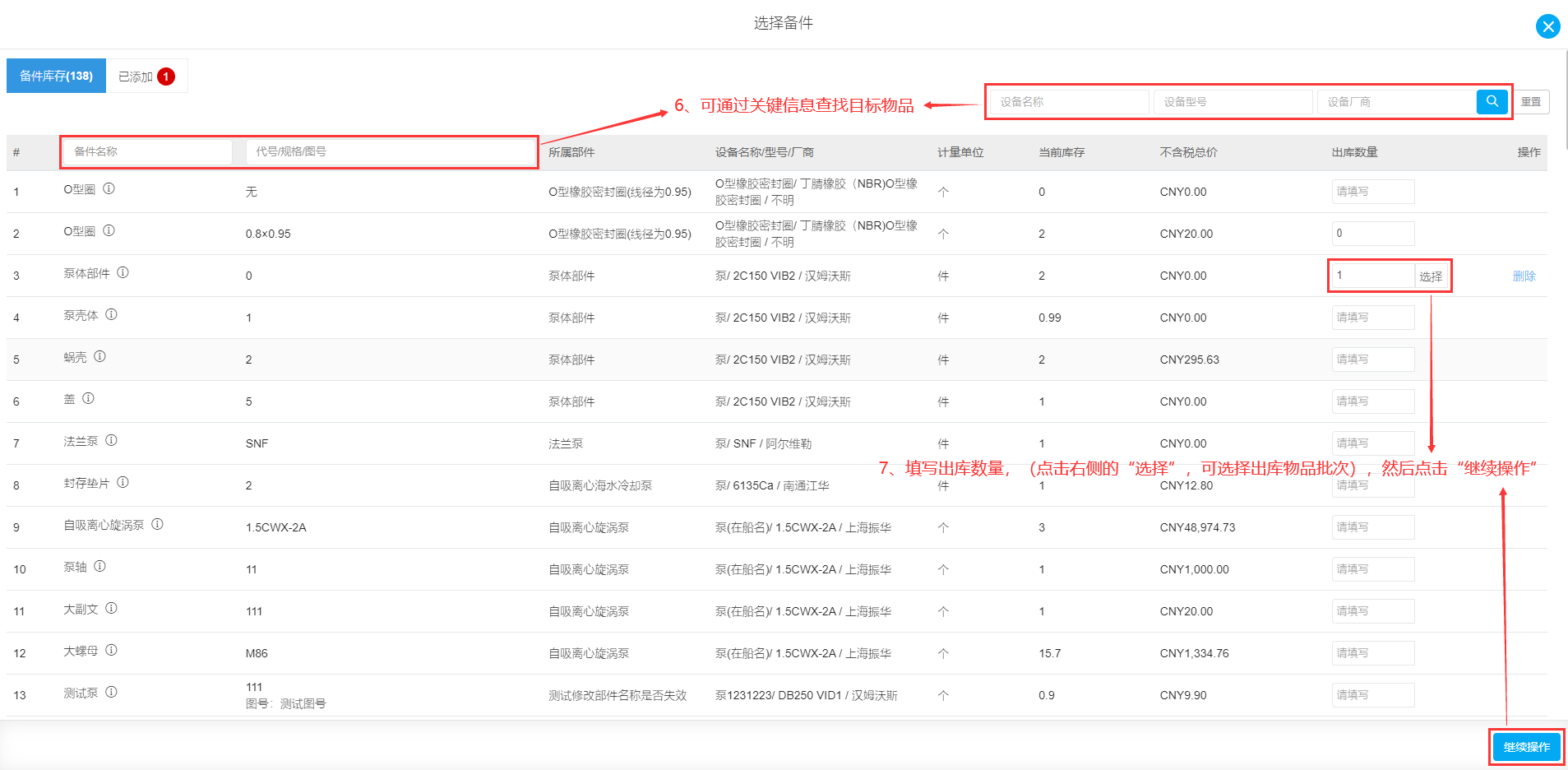Click info icon next to 泵体部件 row 3

coord(123,272)
